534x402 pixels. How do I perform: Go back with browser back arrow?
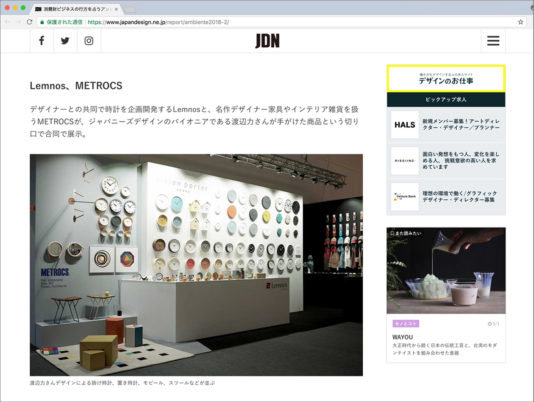click(8, 22)
